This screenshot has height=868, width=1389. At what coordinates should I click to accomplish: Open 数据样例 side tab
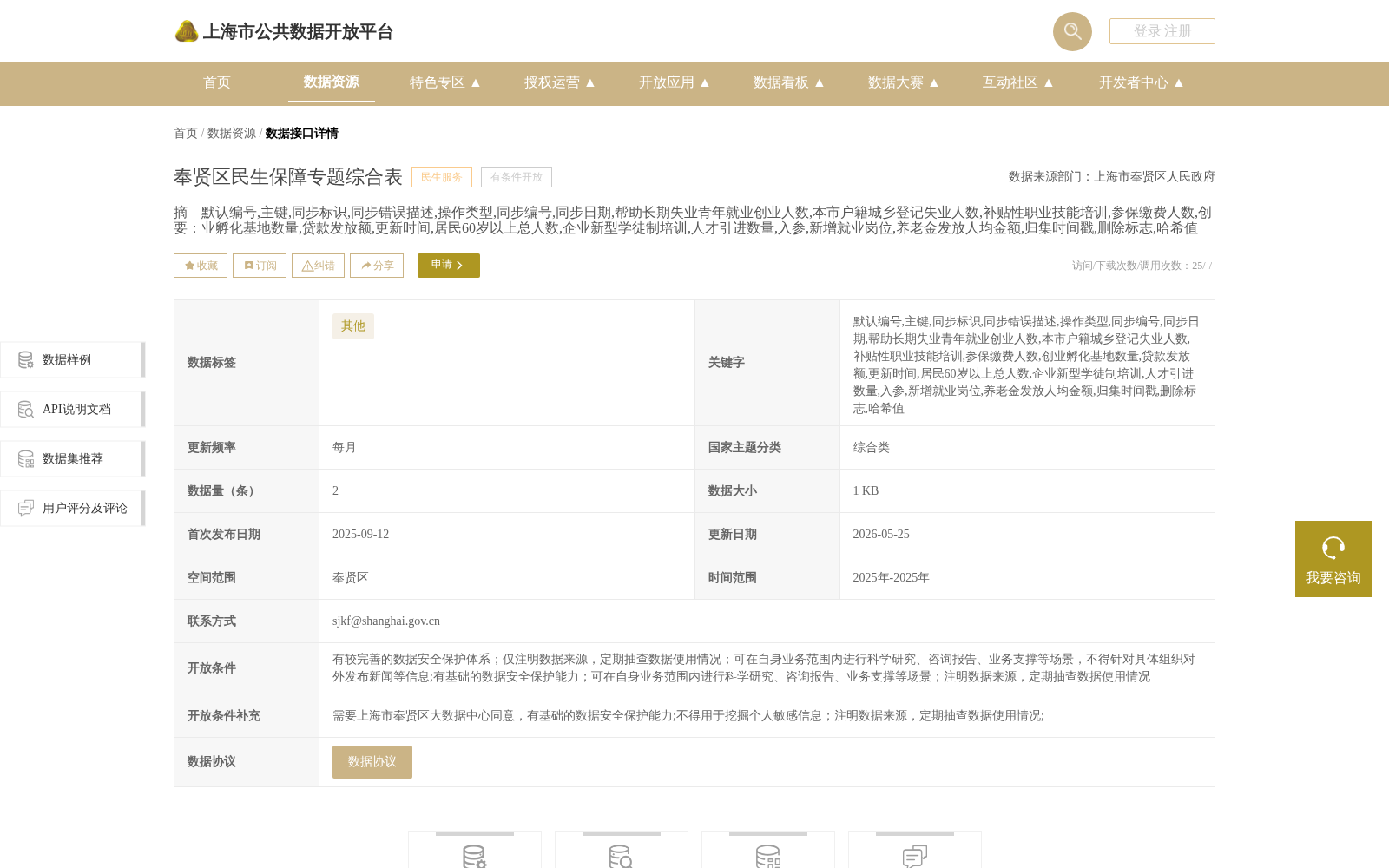click(73, 359)
